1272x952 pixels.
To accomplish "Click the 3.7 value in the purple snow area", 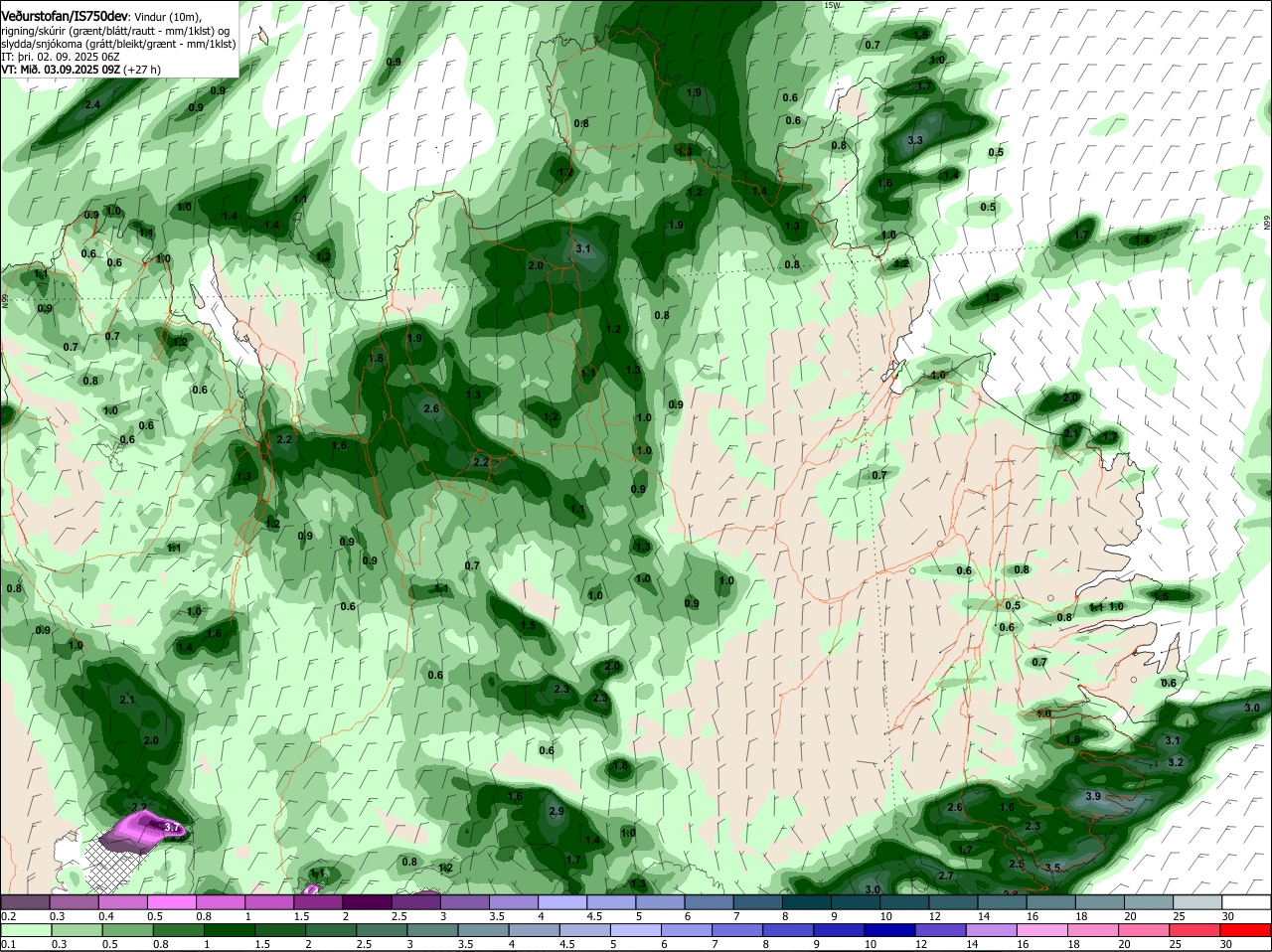I will point(171,827).
